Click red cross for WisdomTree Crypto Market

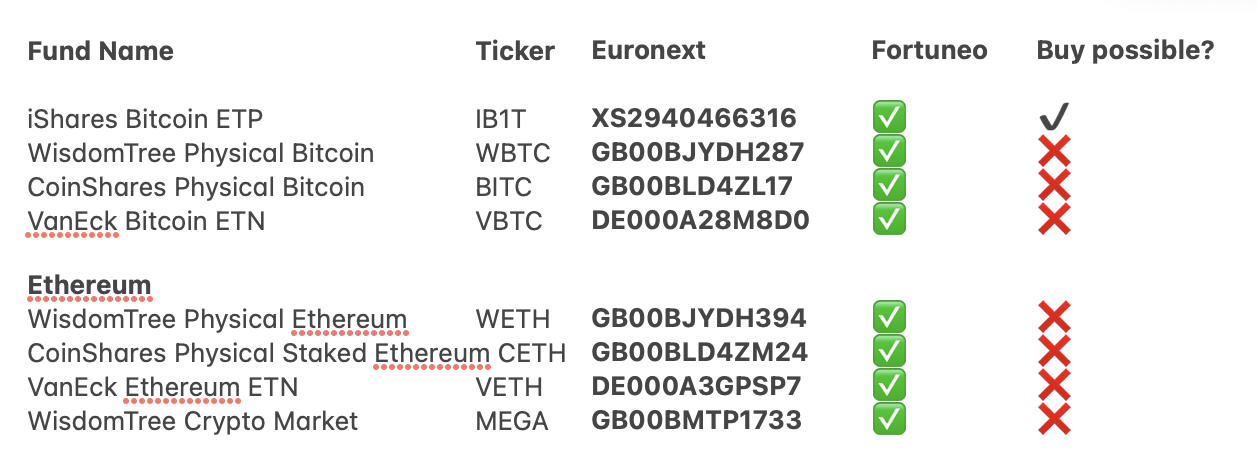coord(1054,420)
